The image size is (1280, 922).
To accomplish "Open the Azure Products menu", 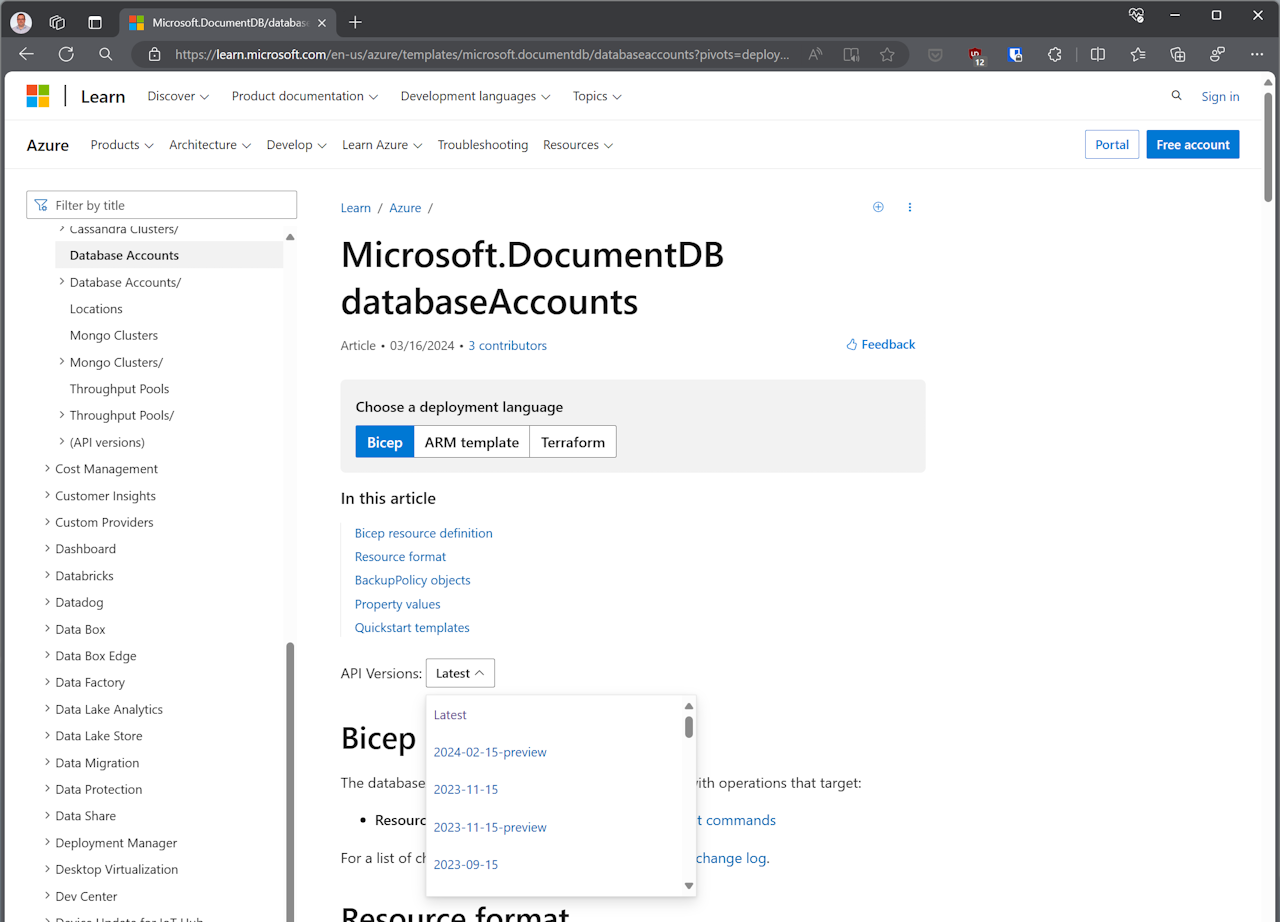I will tap(122, 145).
